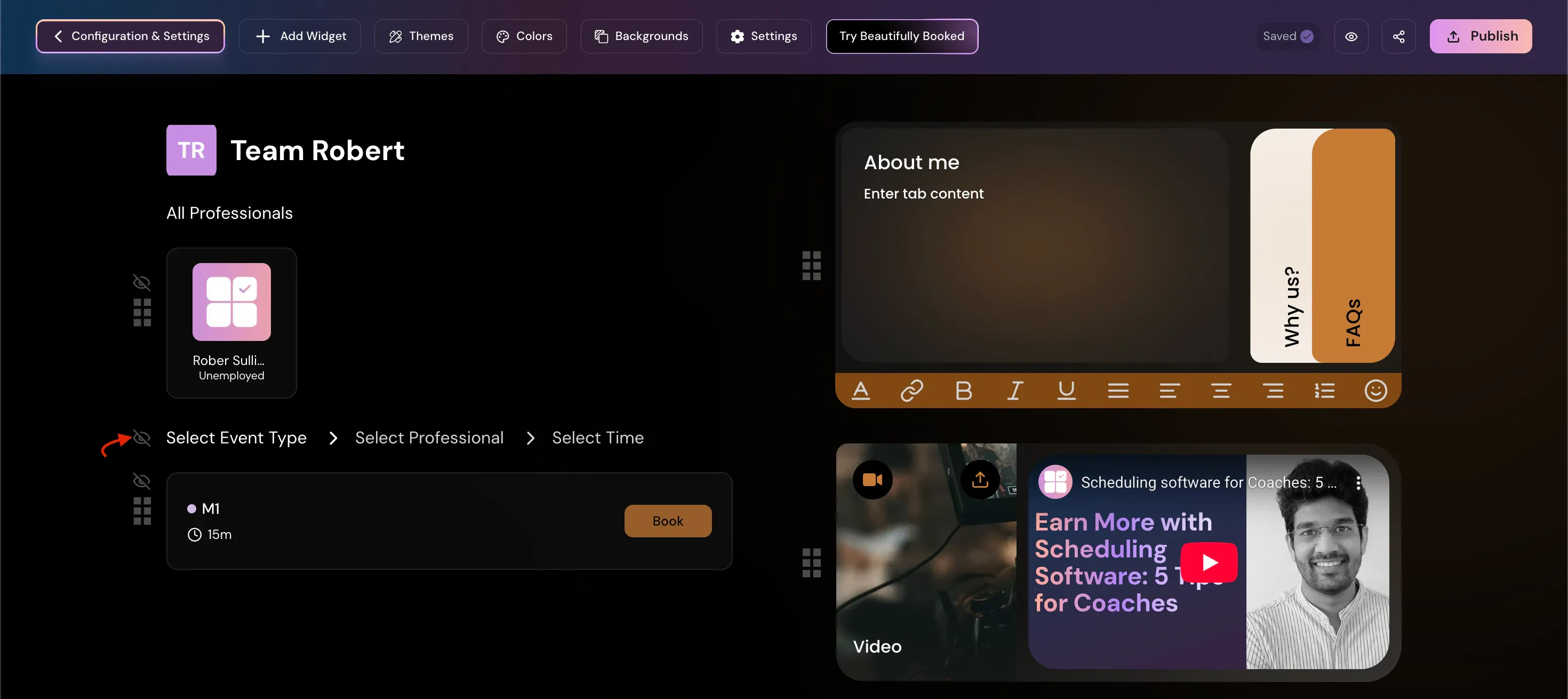The width and height of the screenshot is (1568, 699).
Task: Open the YouTube video options menu with three dots
Action: click(1358, 483)
